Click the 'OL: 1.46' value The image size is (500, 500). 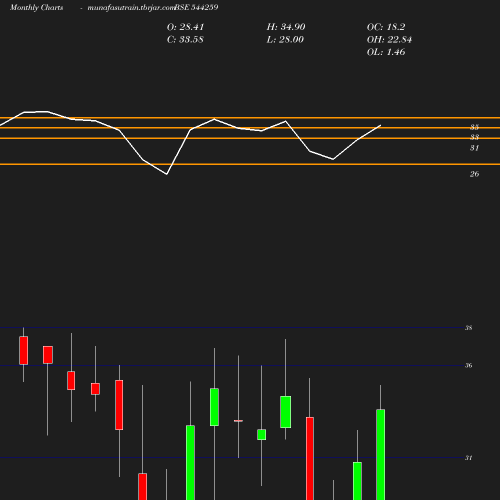[386, 52]
